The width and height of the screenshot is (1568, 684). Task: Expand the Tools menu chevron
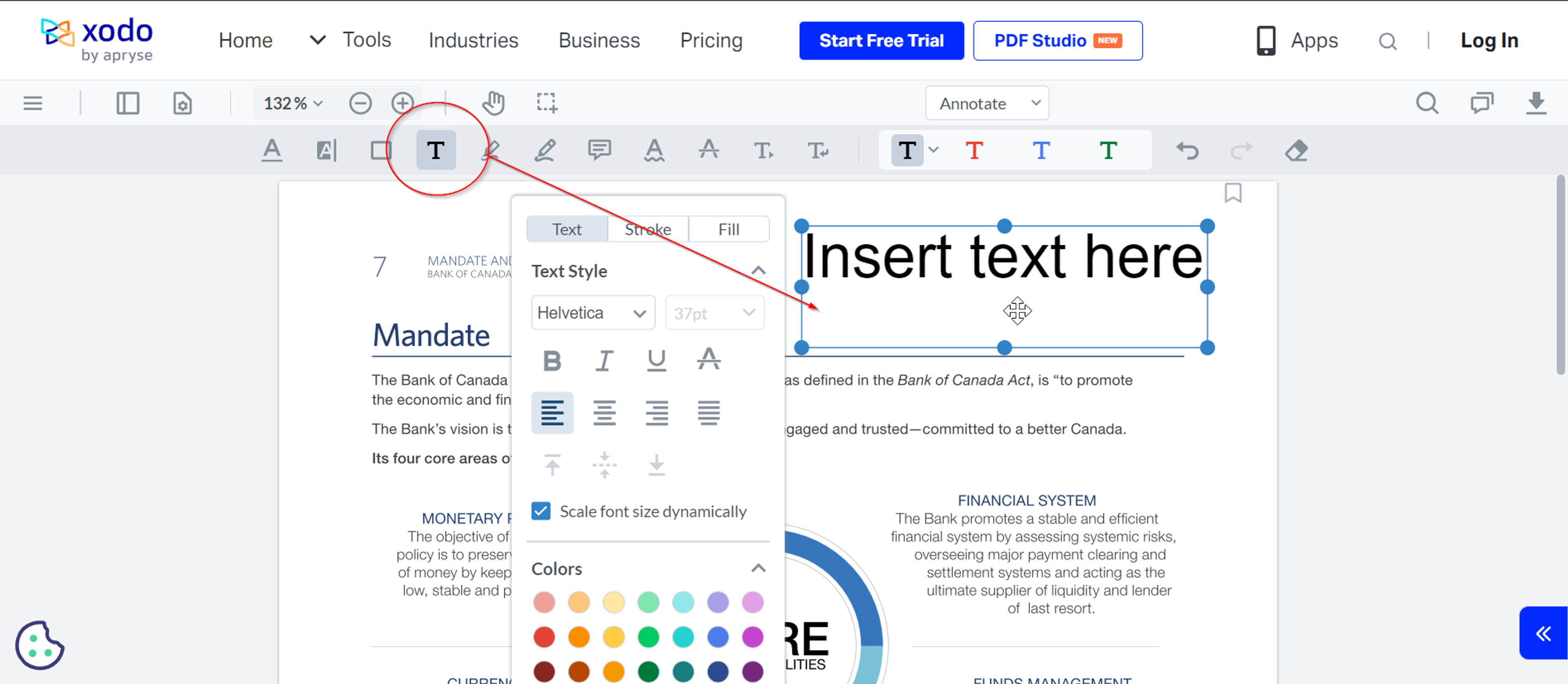318,41
